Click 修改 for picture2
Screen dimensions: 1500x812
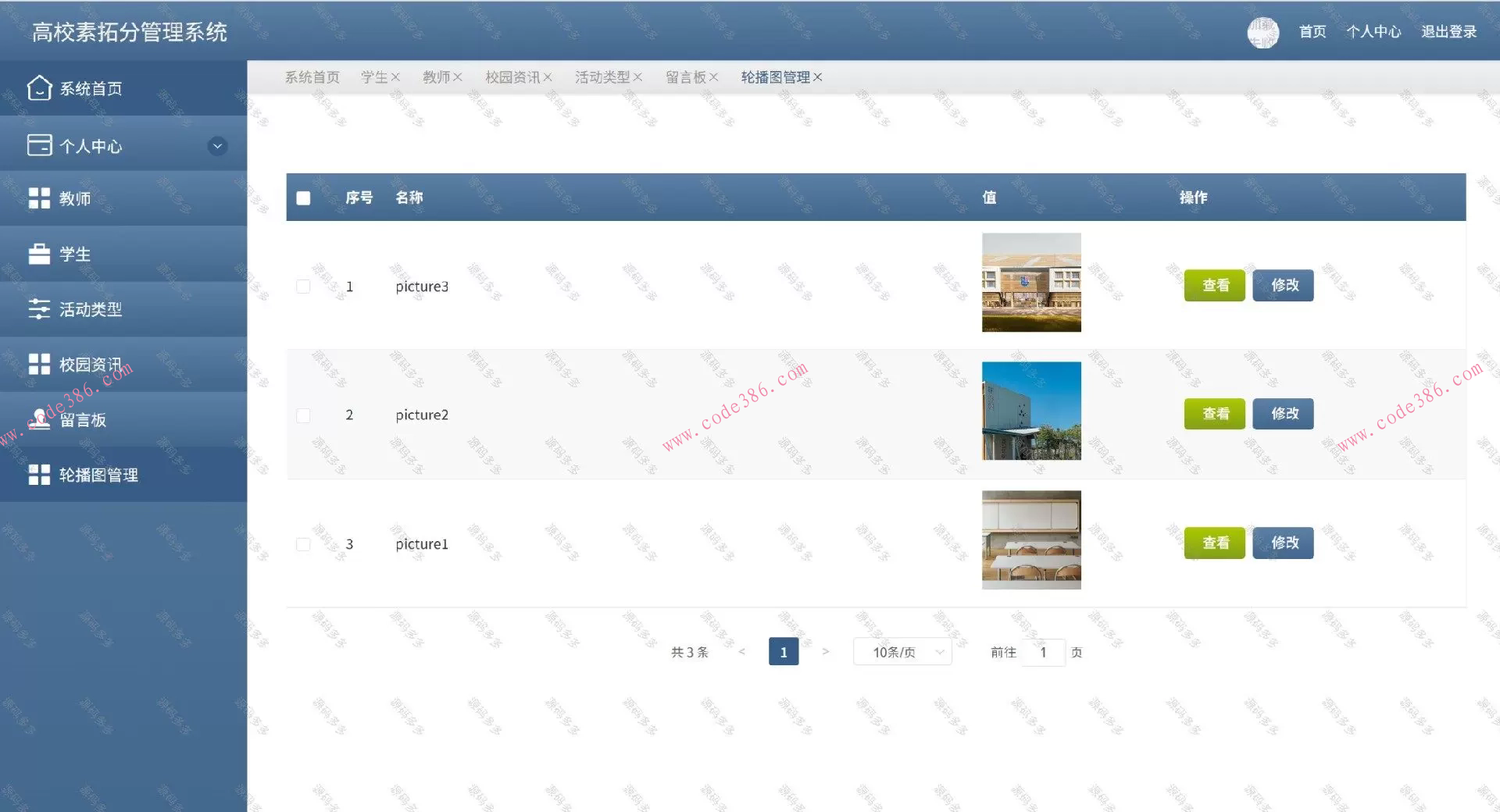tap(1284, 414)
